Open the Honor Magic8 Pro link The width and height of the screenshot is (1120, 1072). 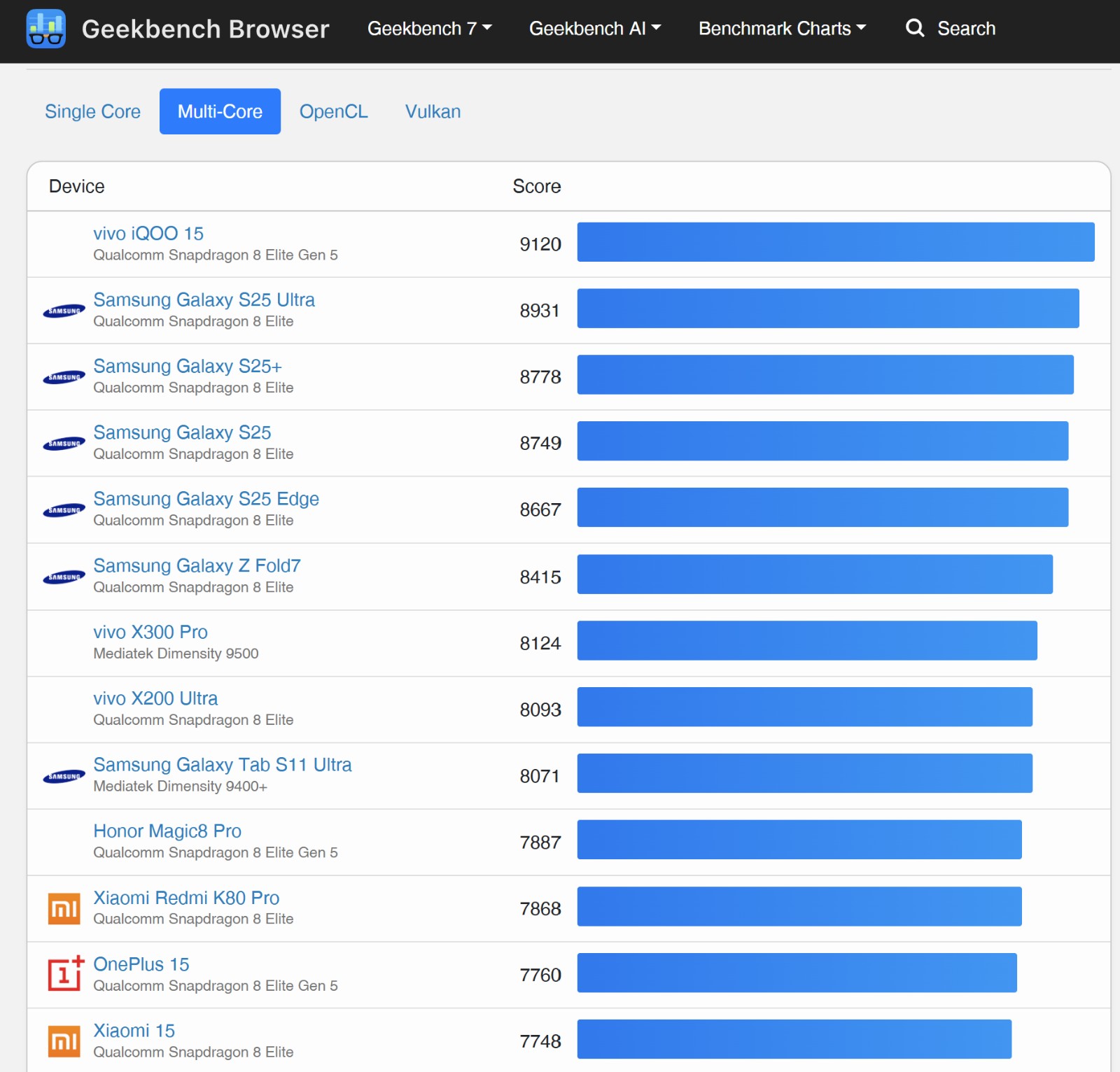pos(167,831)
